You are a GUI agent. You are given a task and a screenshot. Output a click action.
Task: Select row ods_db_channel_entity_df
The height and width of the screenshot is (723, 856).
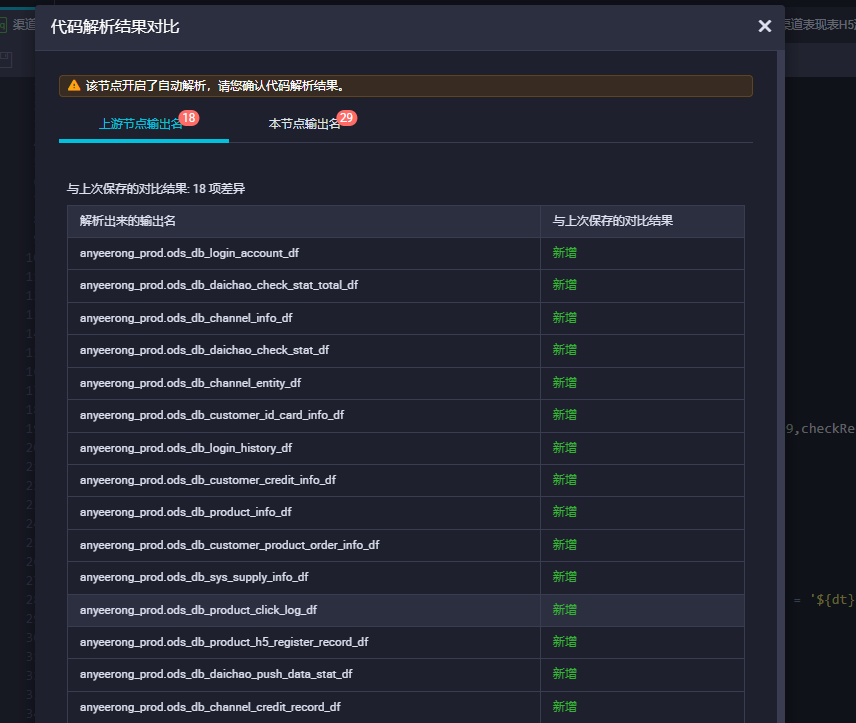point(406,383)
